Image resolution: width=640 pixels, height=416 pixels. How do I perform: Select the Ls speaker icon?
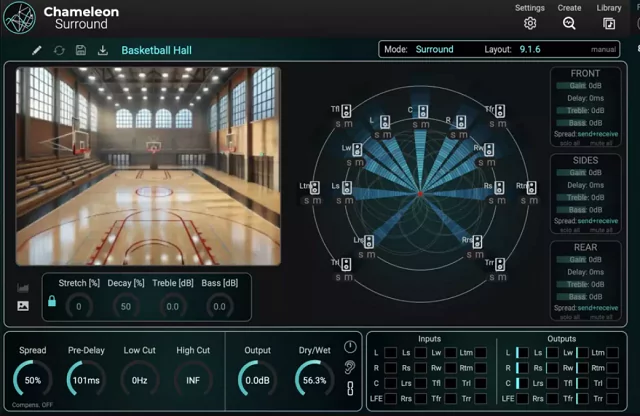347,188
